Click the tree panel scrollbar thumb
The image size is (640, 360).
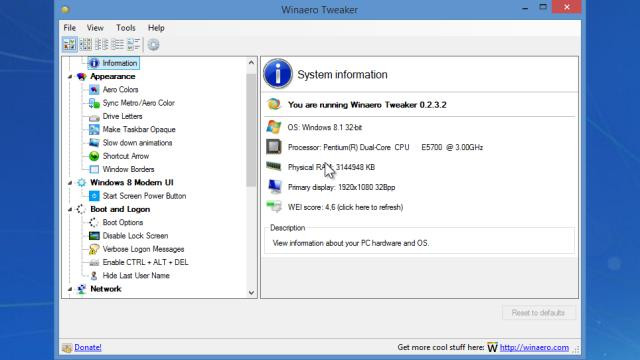coord(251,130)
